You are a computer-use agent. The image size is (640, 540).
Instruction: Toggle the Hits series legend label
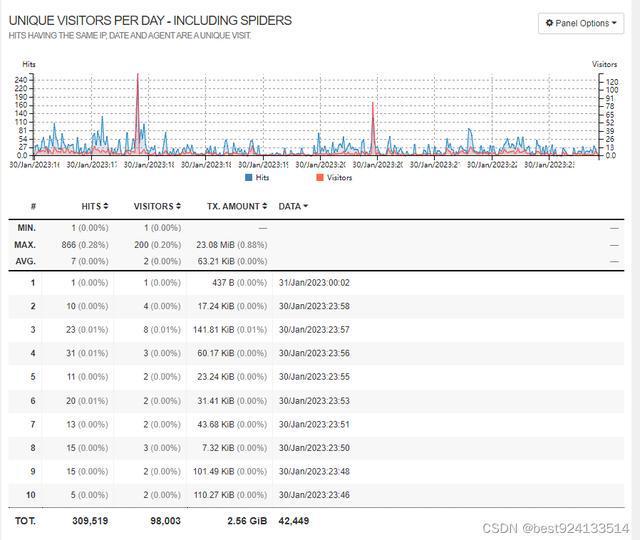pyautogui.click(x=263, y=177)
